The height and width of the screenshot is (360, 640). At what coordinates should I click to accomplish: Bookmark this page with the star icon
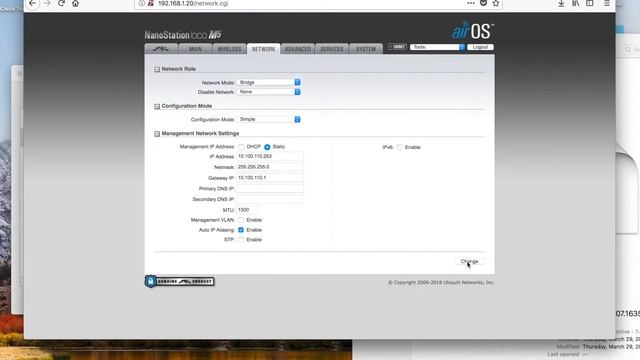(x=496, y=3)
